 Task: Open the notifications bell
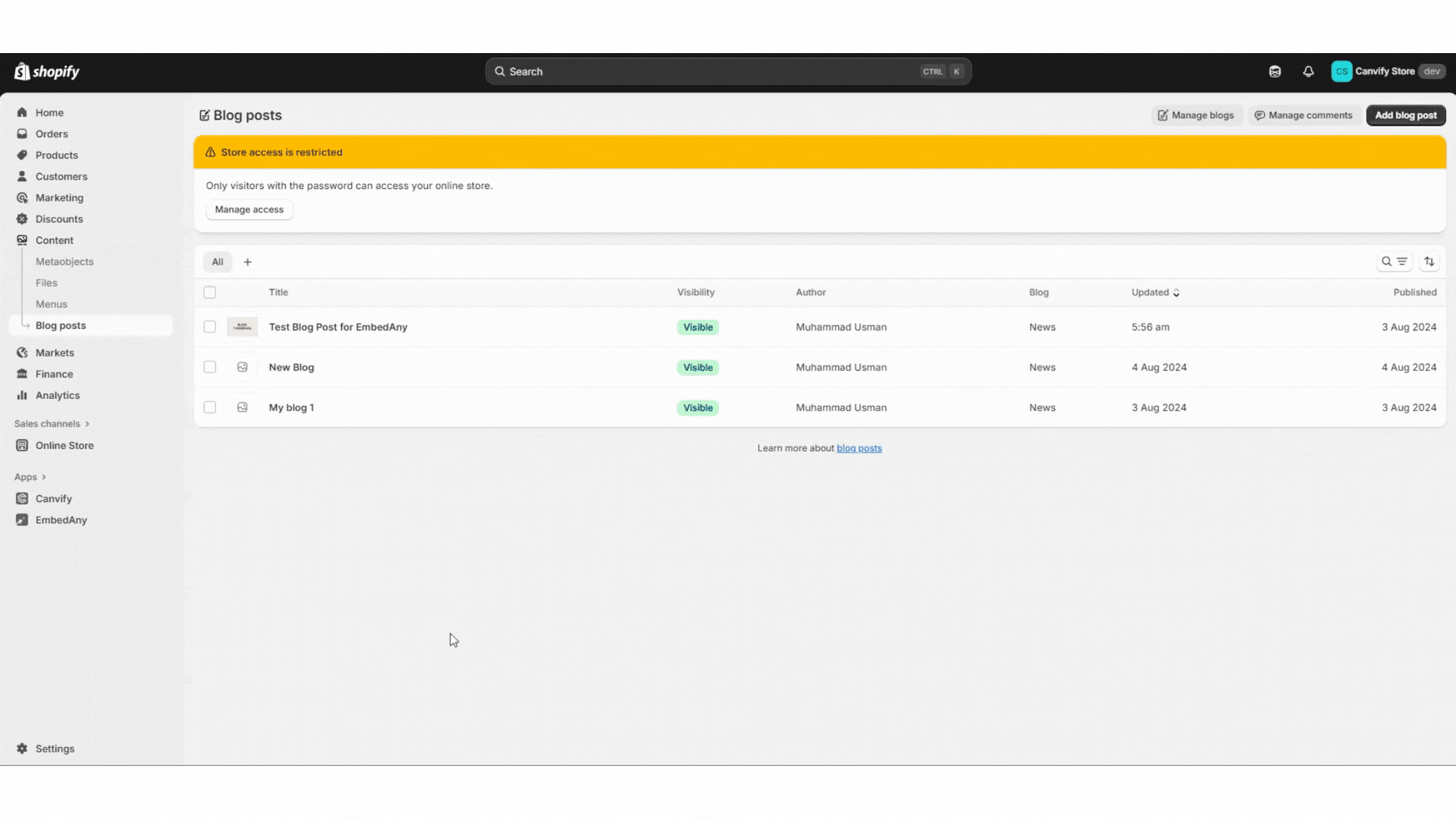[x=1308, y=71]
